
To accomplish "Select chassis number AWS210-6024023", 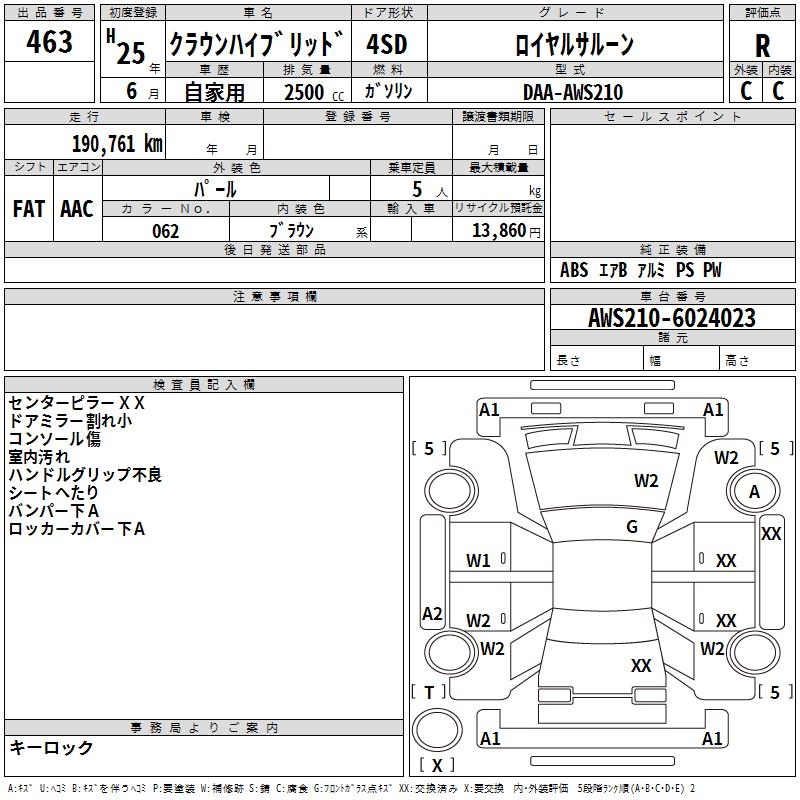I will click(x=671, y=318).
